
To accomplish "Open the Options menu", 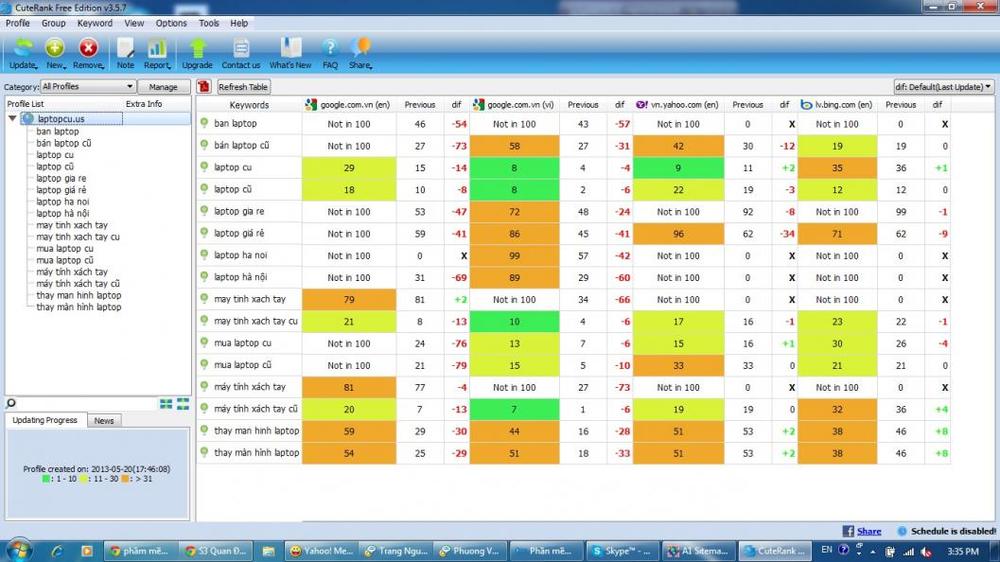I will pos(171,23).
